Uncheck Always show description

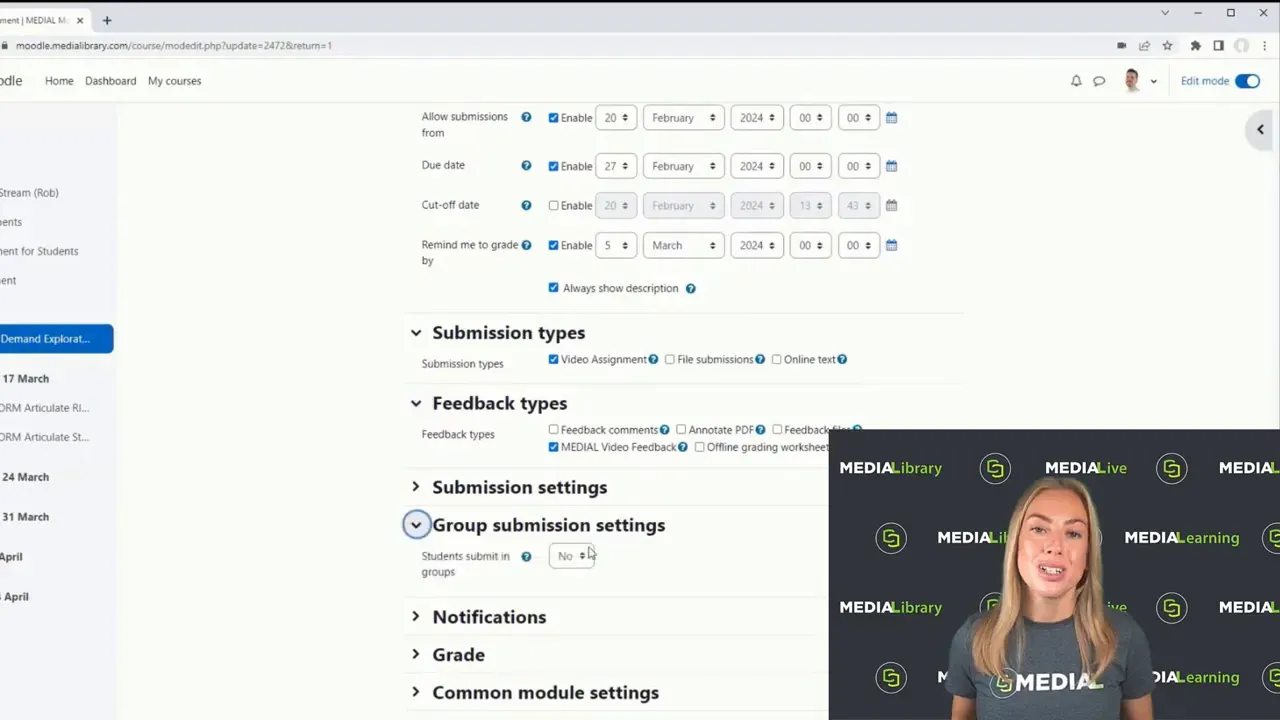[x=553, y=288]
